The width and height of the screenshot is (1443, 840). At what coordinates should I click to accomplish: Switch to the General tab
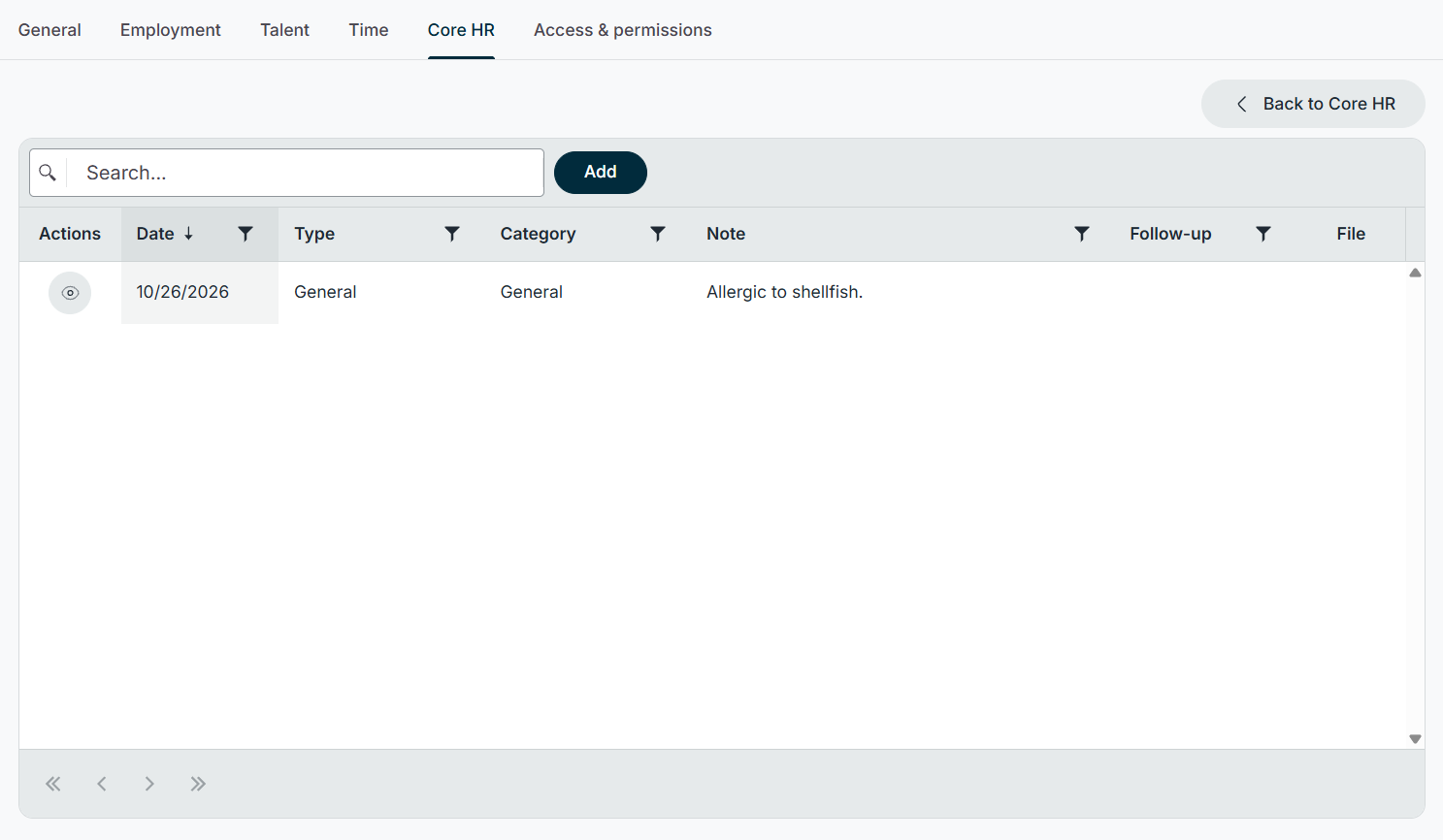click(49, 30)
